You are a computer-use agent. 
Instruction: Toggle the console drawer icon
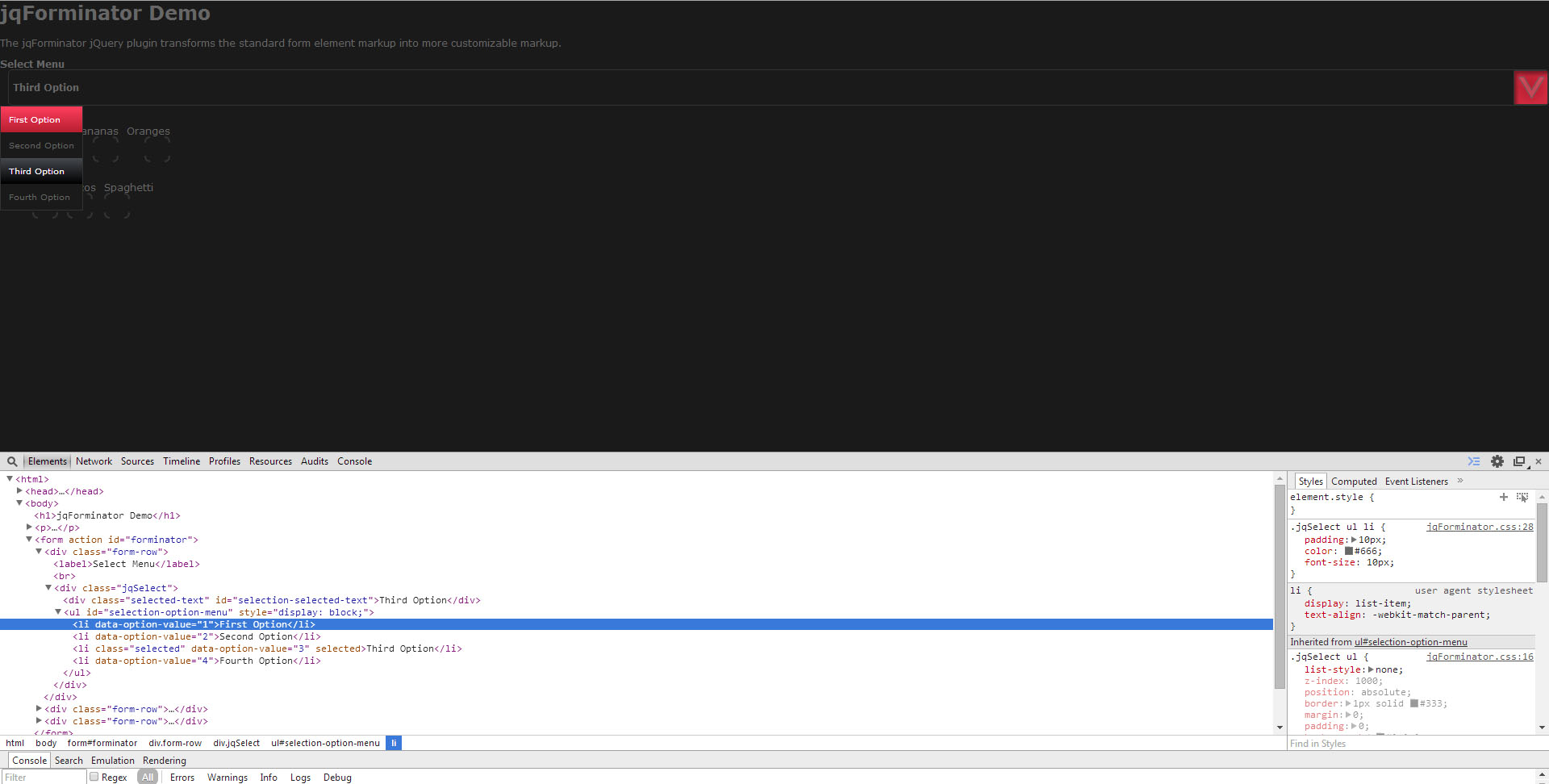(1474, 461)
